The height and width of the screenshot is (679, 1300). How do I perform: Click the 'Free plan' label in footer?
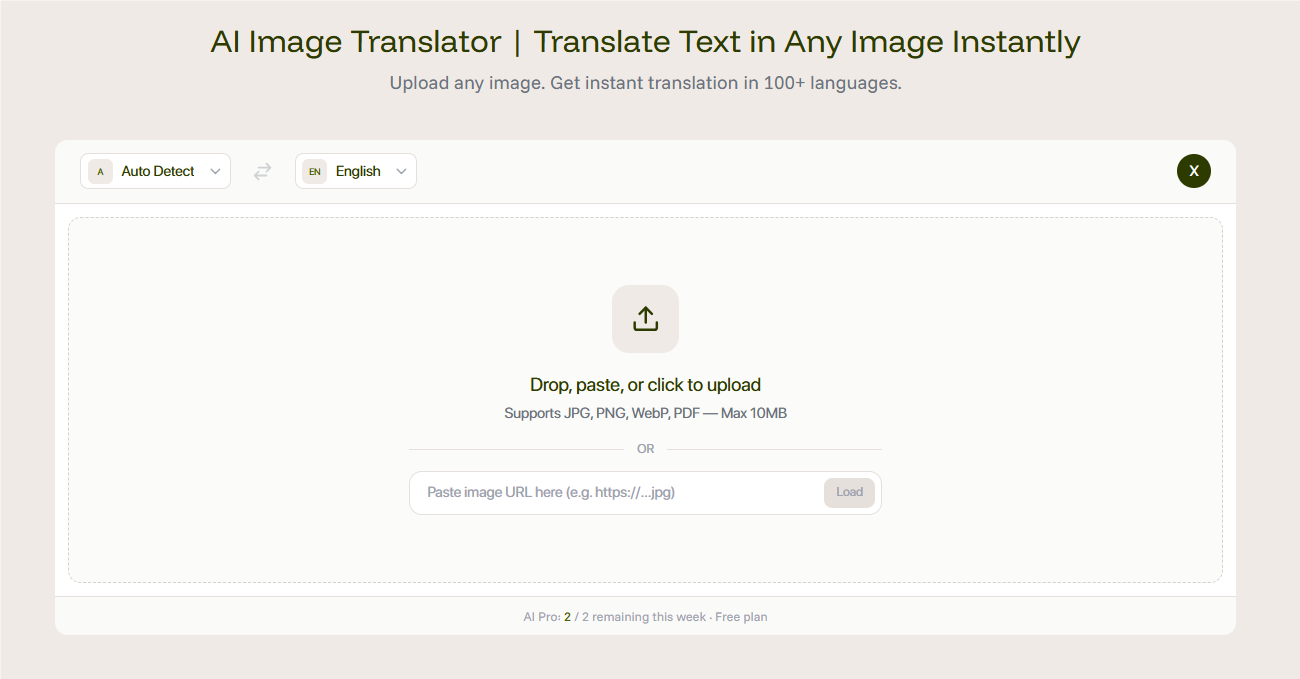(x=741, y=617)
